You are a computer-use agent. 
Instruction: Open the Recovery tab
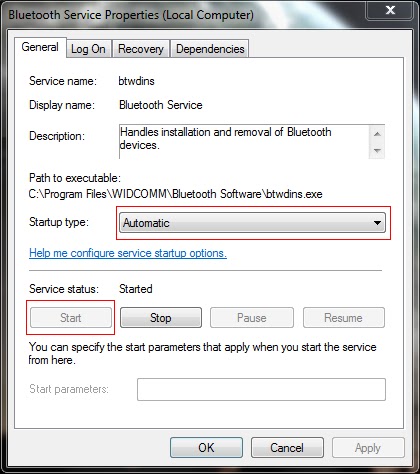[141, 49]
